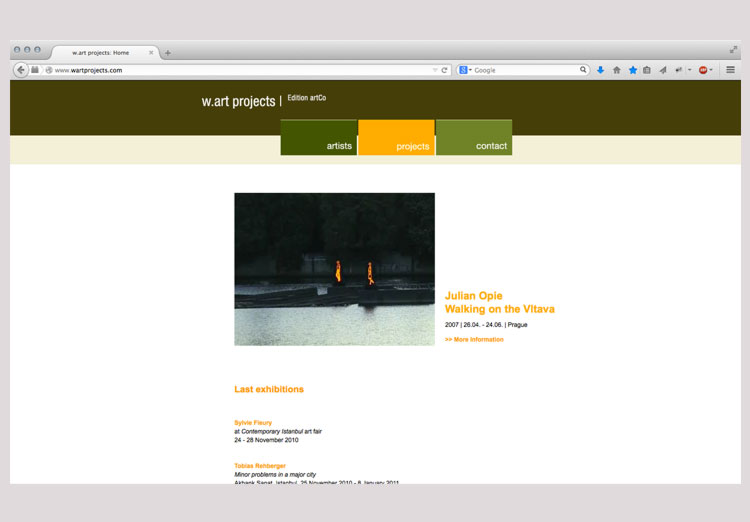Click the paper plane share icon
The image size is (750, 522).
[662, 70]
